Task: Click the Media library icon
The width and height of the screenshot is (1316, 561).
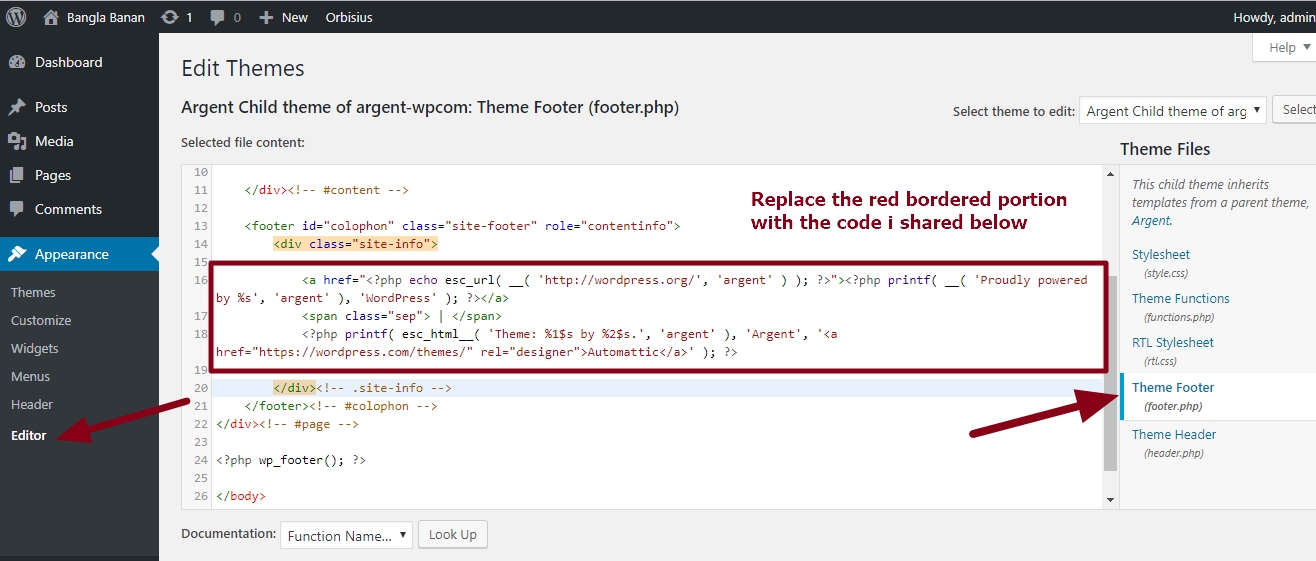Action: [17, 141]
